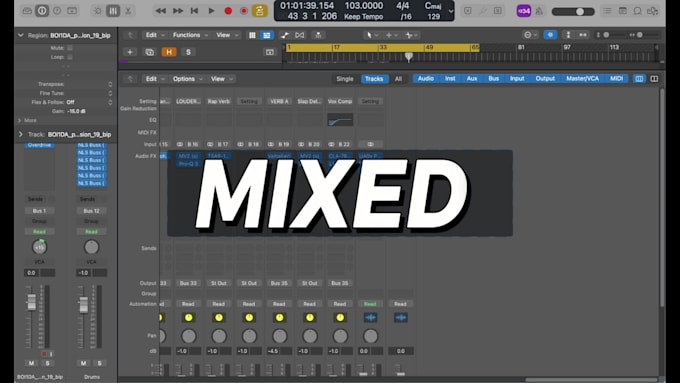Switch to grid view icon
The height and width of the screenshot is (383, 680).
[252, 35]
